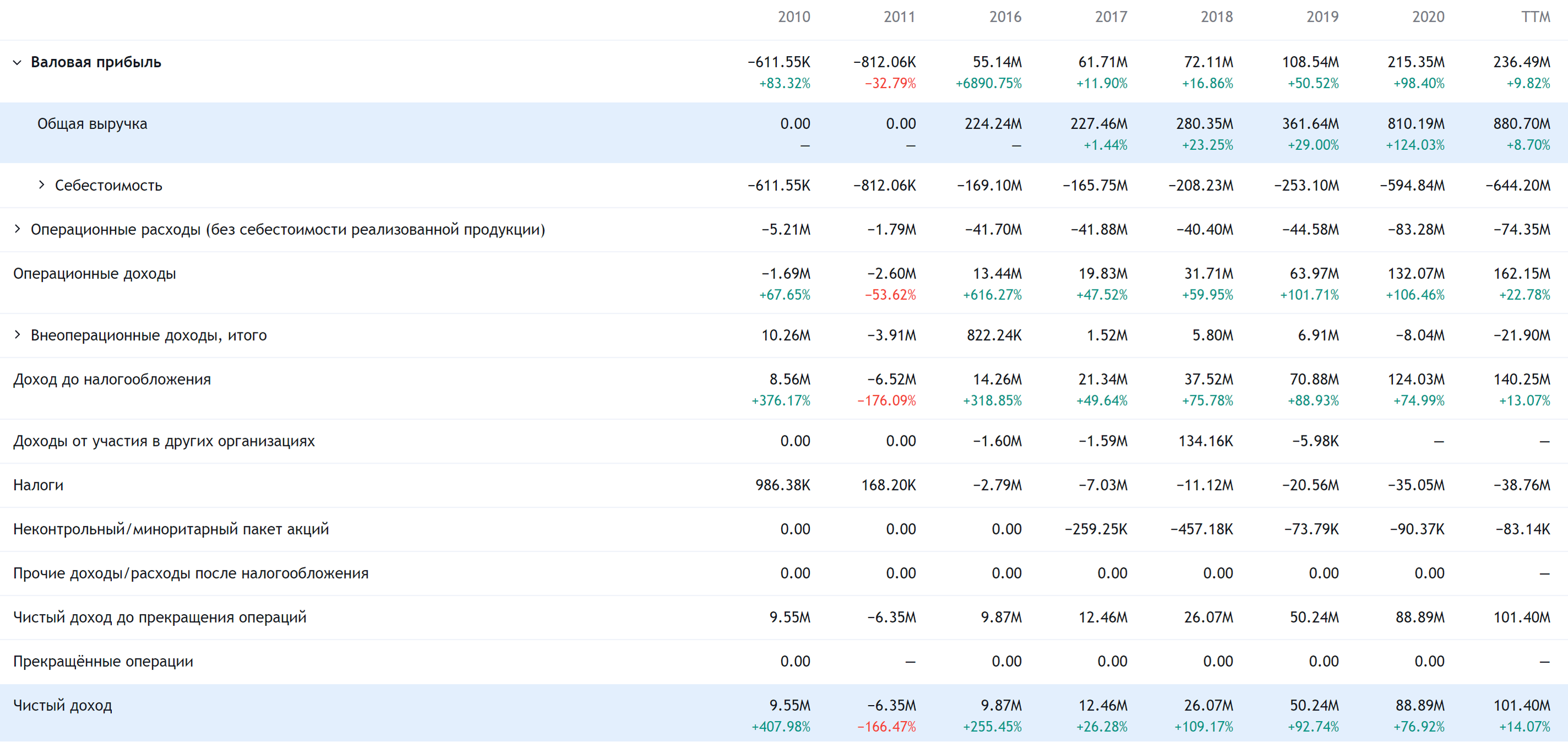Image resolution: width=1568 pixels, height=742 pixels.
Task: Click operating expenses value −5.21M
Action: point(786,230)
